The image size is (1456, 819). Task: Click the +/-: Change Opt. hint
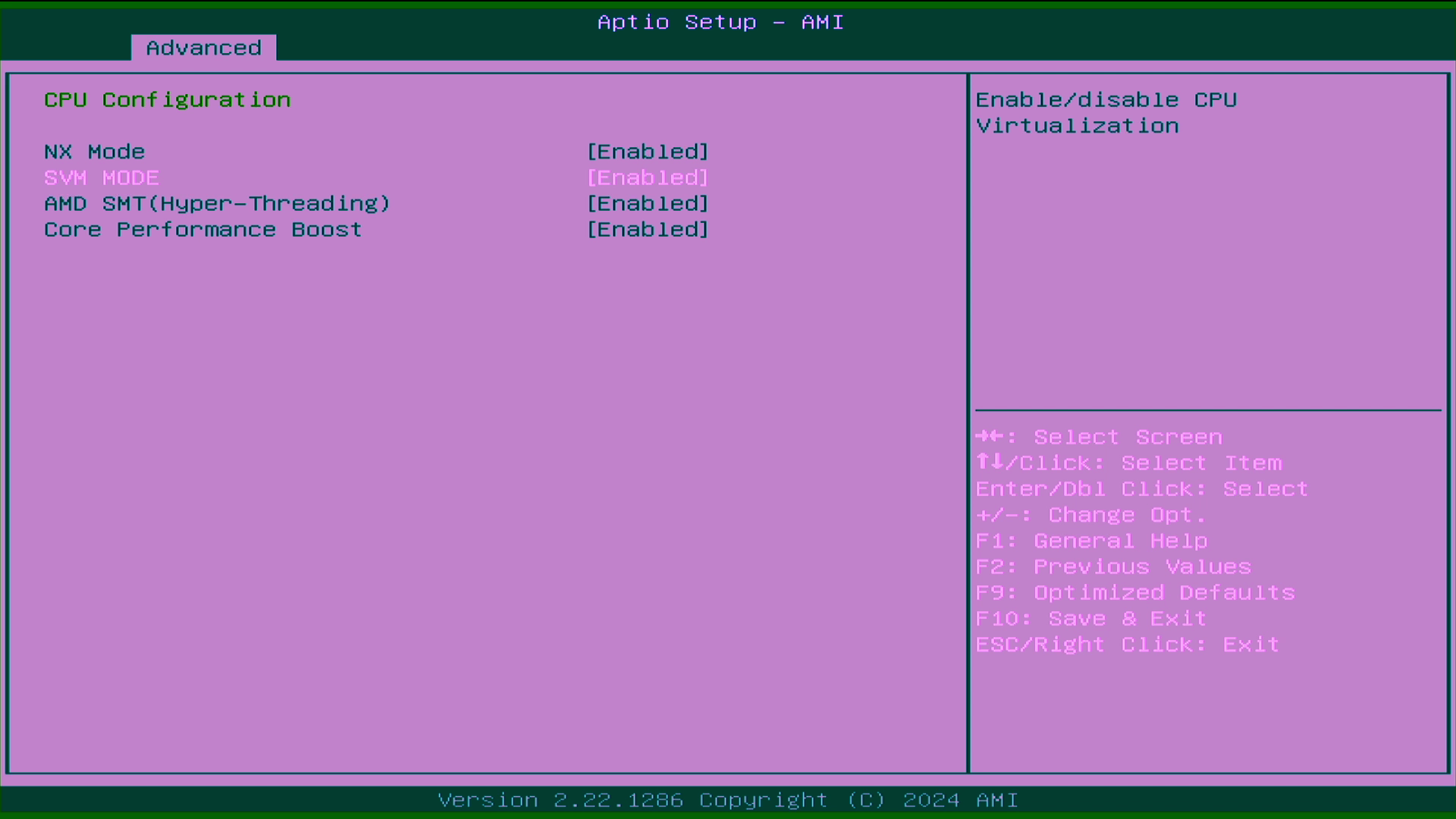point(1090,515)
